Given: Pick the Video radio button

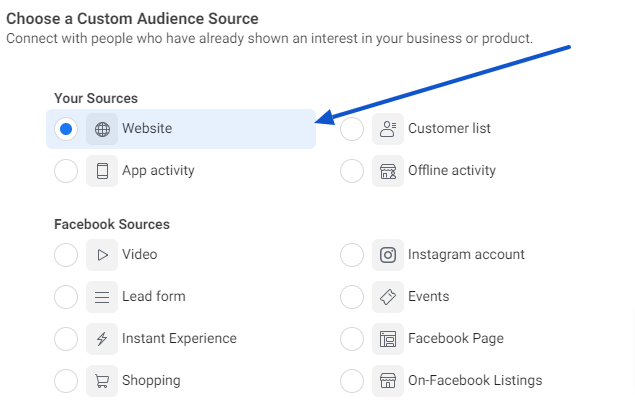Looking at the screenshot, I should [66, 255].
